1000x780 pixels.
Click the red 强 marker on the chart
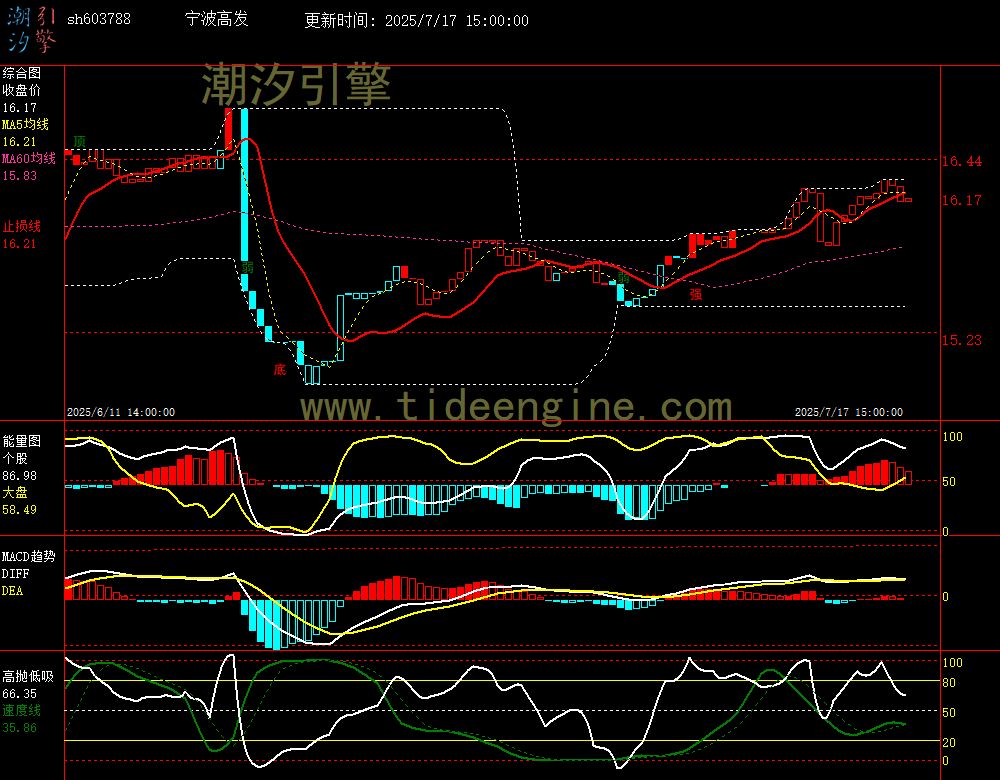(x=696, y=294)
